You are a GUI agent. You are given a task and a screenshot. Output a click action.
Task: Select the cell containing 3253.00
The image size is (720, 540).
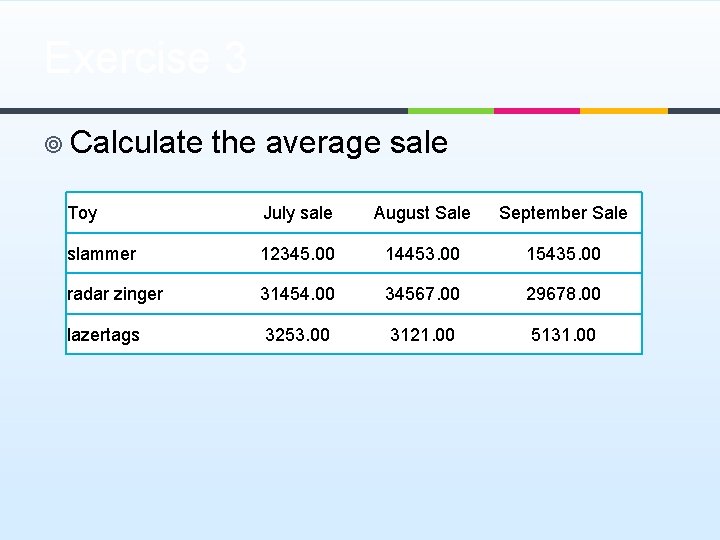(297, 335)
